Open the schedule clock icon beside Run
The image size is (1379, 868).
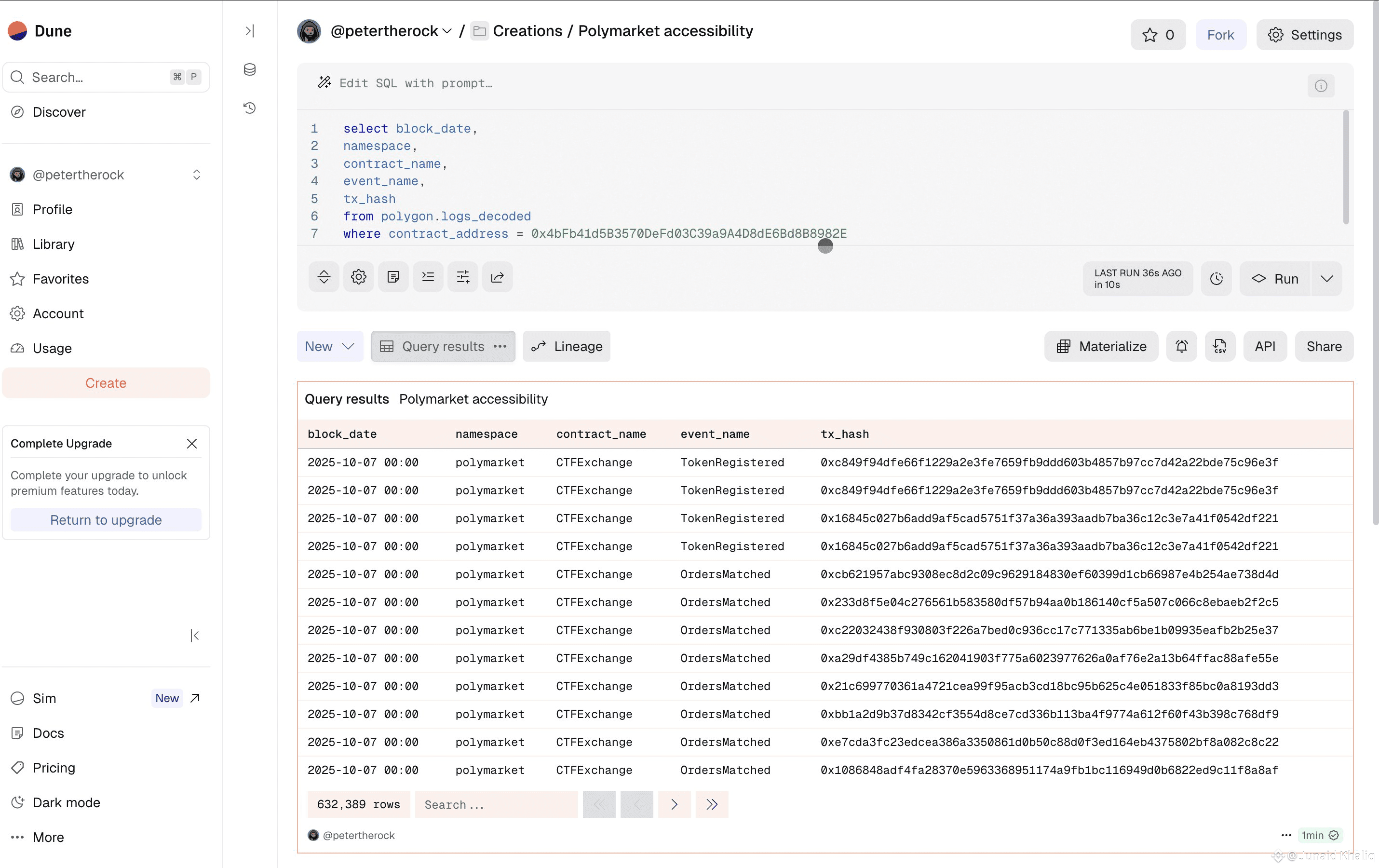[1217, 279]
